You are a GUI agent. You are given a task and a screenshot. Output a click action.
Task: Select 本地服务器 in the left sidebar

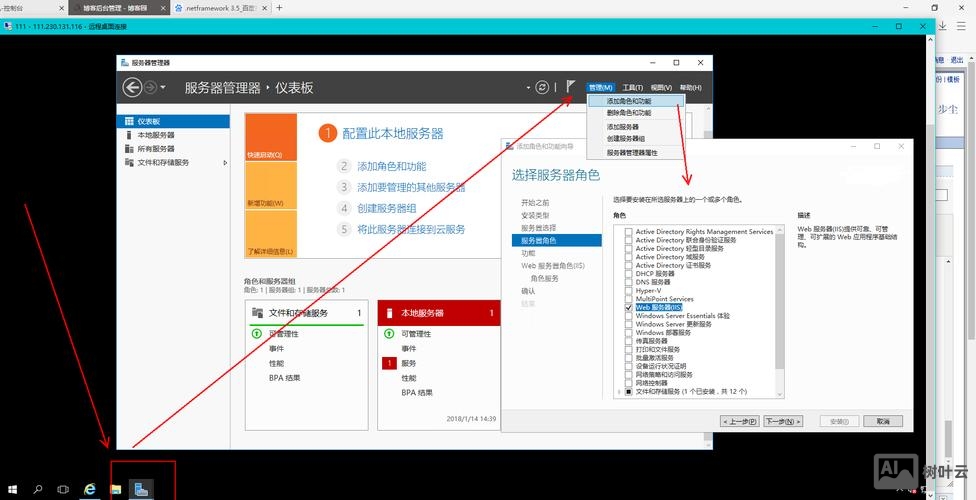pyautogui.click(x=173, y=135)
